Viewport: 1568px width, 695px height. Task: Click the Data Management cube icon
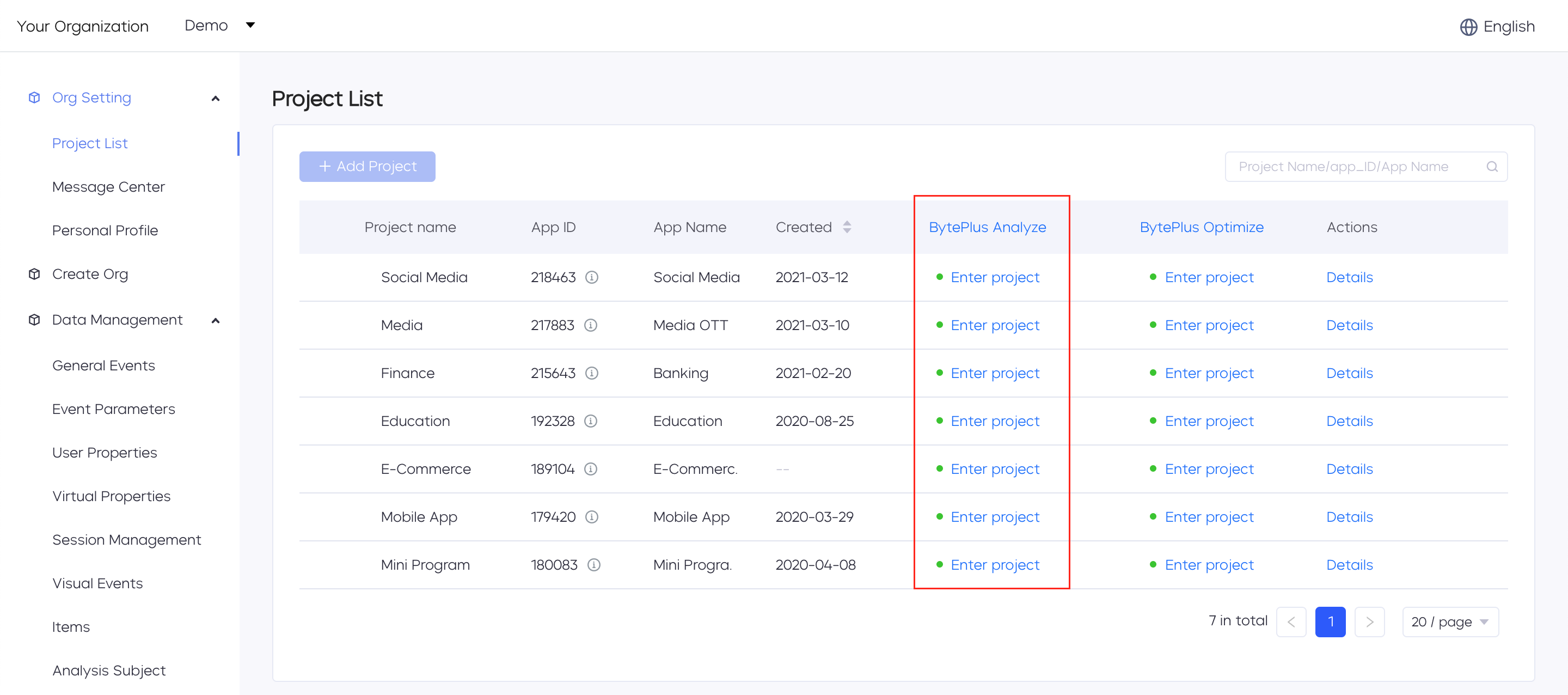[35, 320]
